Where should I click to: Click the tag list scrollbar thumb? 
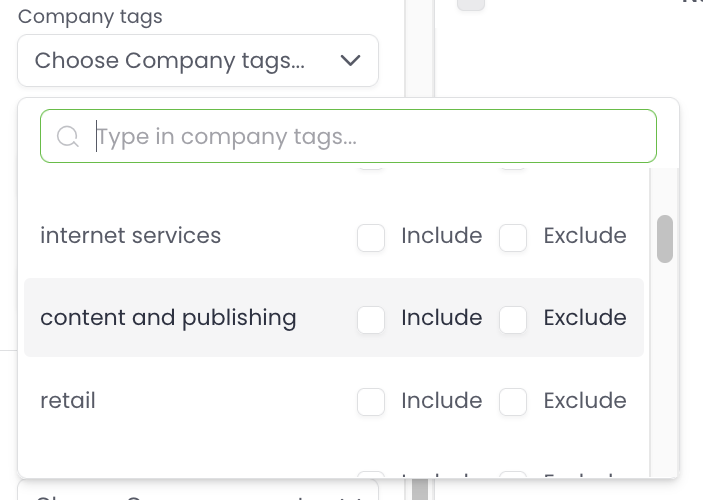click(x=665, y=239)
